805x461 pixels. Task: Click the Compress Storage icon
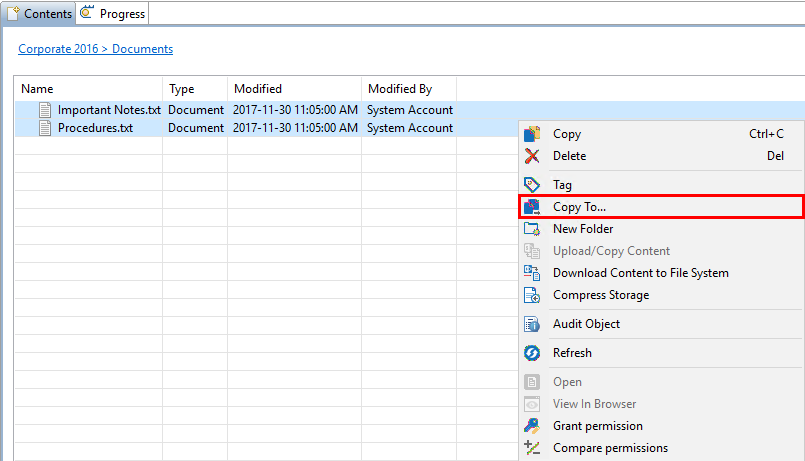tap(532, 295)
